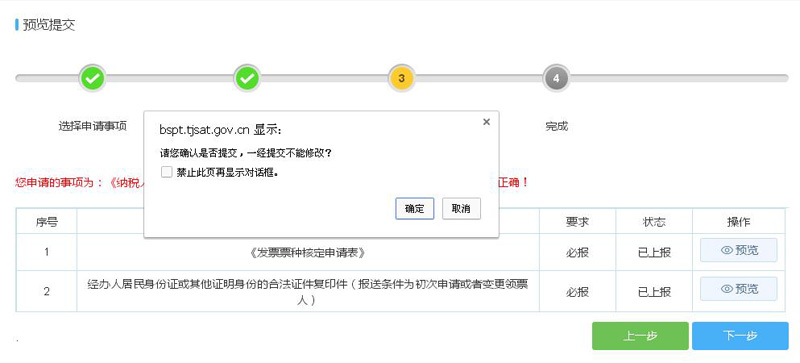The height and width of the screenshot is (363, 800).
Task: Click the second completed step checkmark
Action: coord(247,78)
